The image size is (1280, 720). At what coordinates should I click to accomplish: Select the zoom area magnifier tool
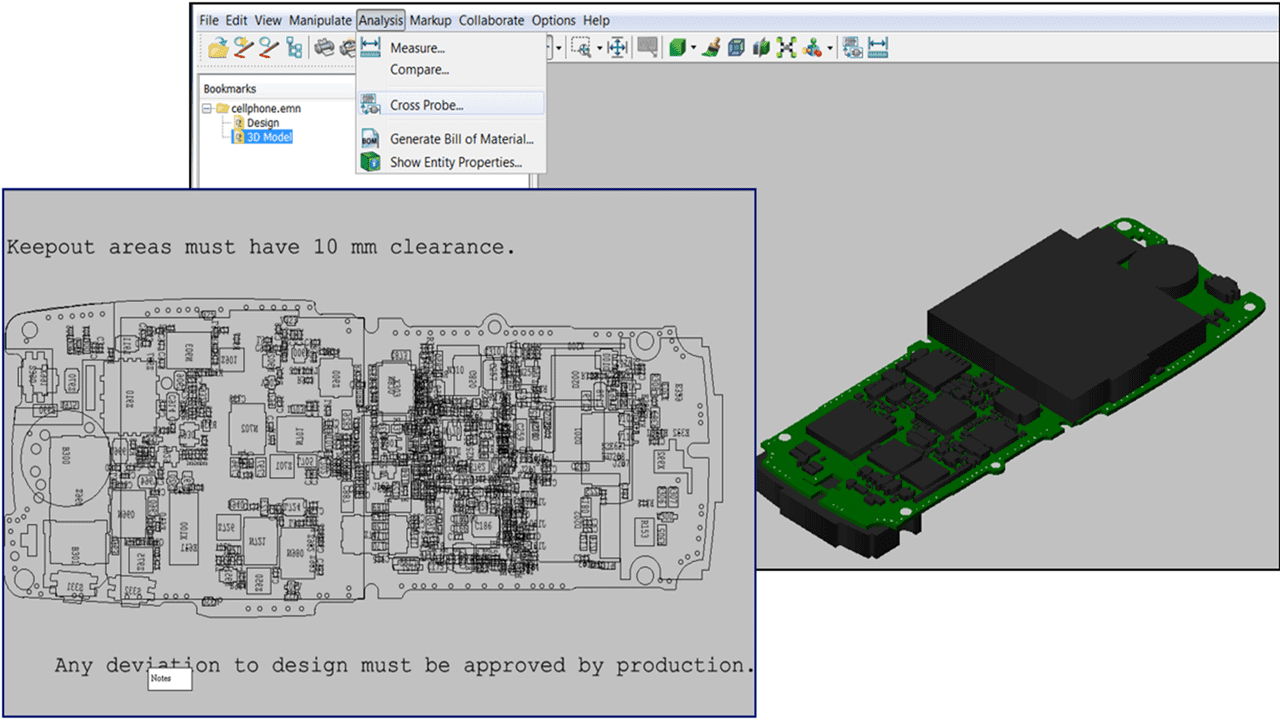(581, 47)
